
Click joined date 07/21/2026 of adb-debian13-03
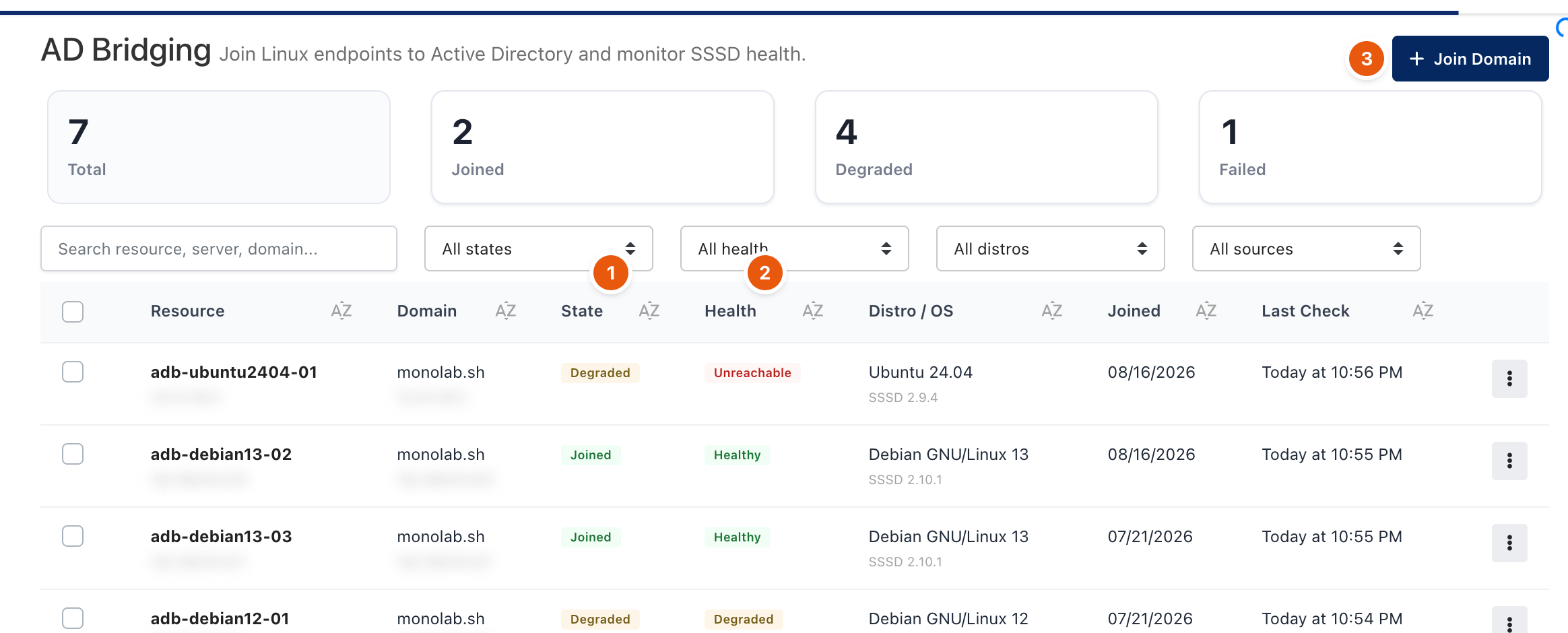coord(1150,536)
